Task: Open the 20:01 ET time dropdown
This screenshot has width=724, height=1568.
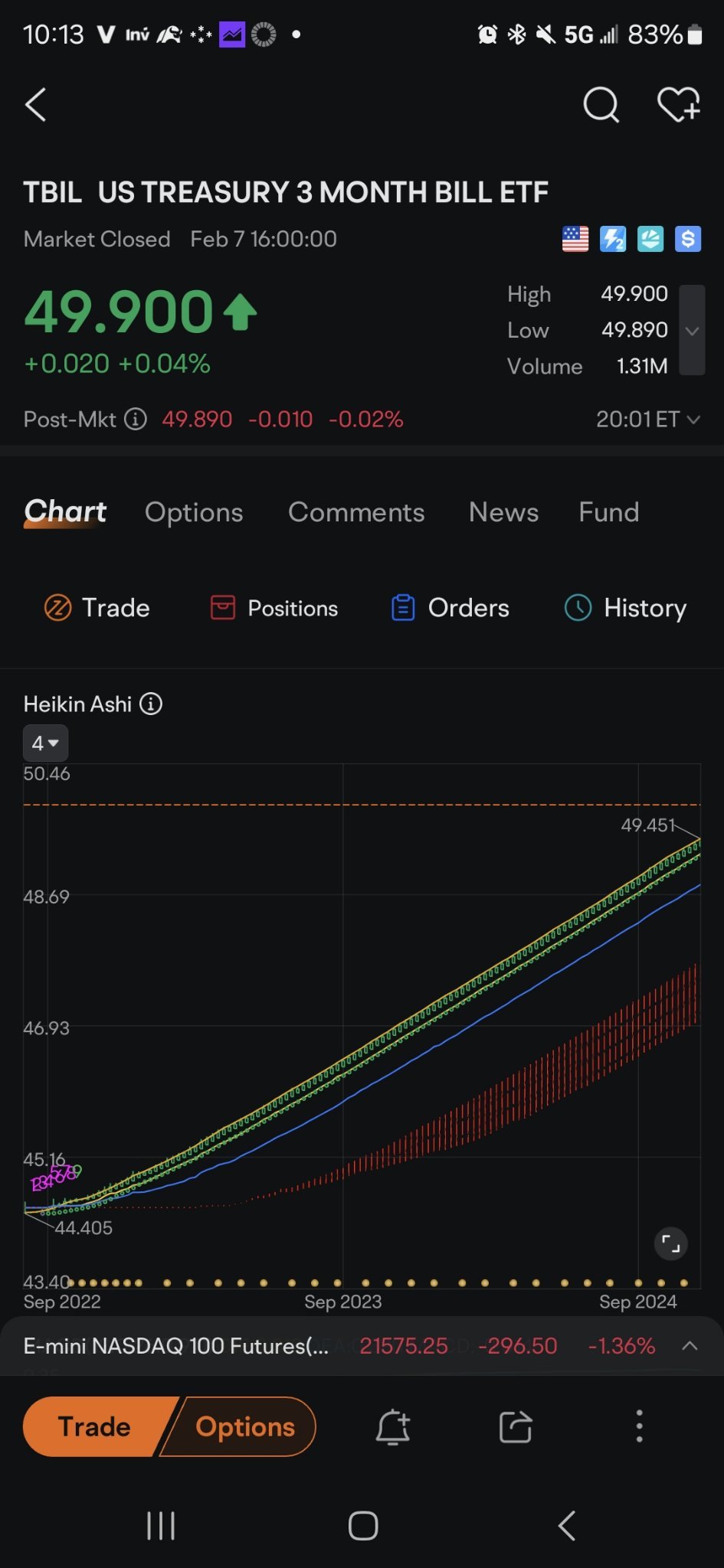Action: coord(648,419)
